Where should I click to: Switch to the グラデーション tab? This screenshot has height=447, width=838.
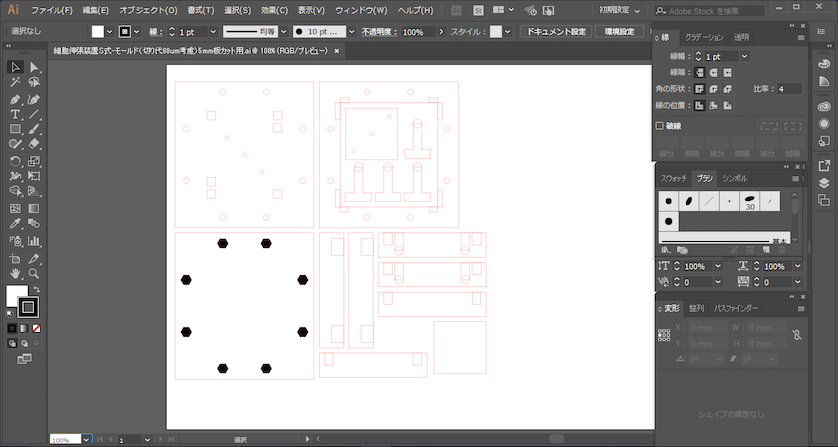click(x=703, y=37)
